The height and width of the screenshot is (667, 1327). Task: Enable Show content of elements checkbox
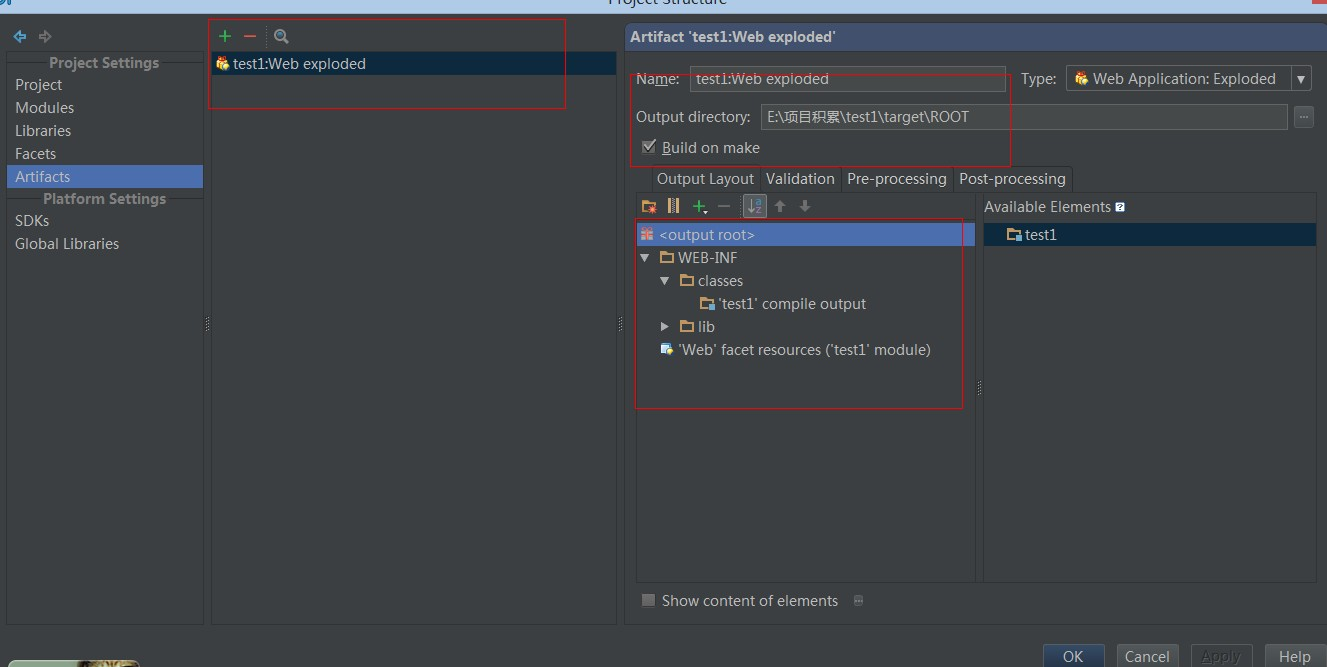pyautogui.click(x=649, y=600)
